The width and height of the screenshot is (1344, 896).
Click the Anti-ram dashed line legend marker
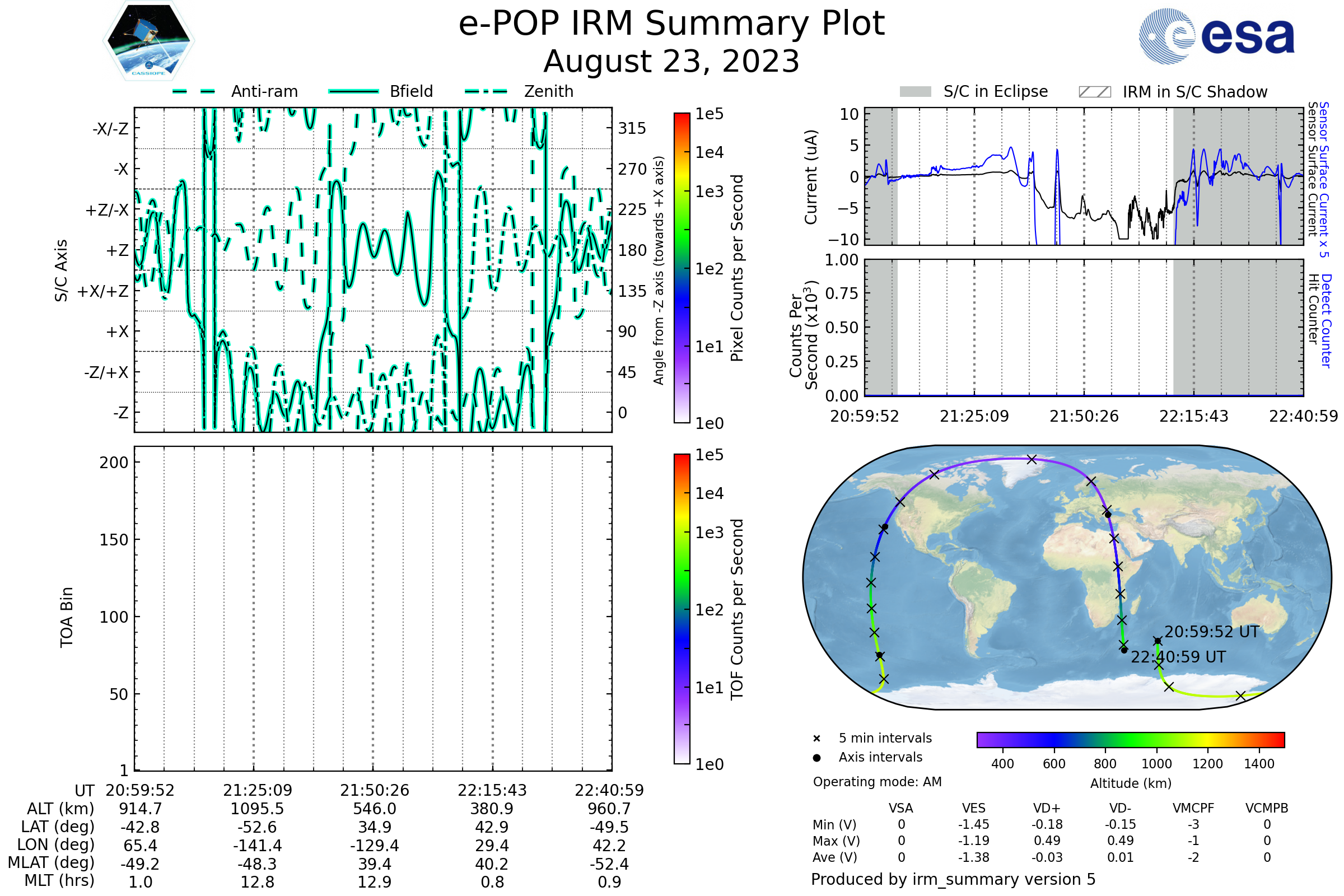(194, 91)
